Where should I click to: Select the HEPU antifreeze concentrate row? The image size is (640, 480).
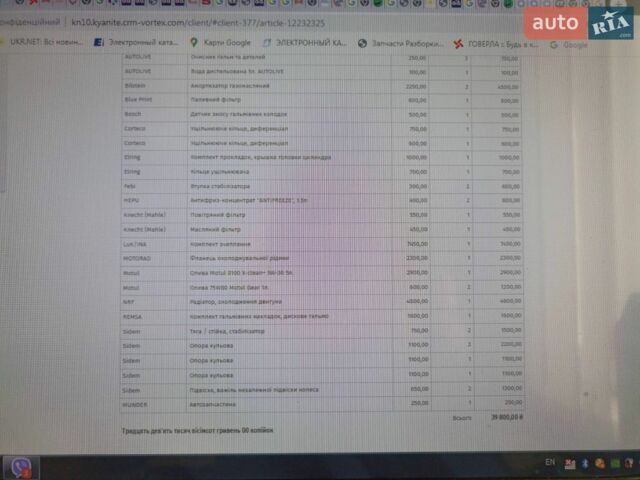tap(322, 200)
